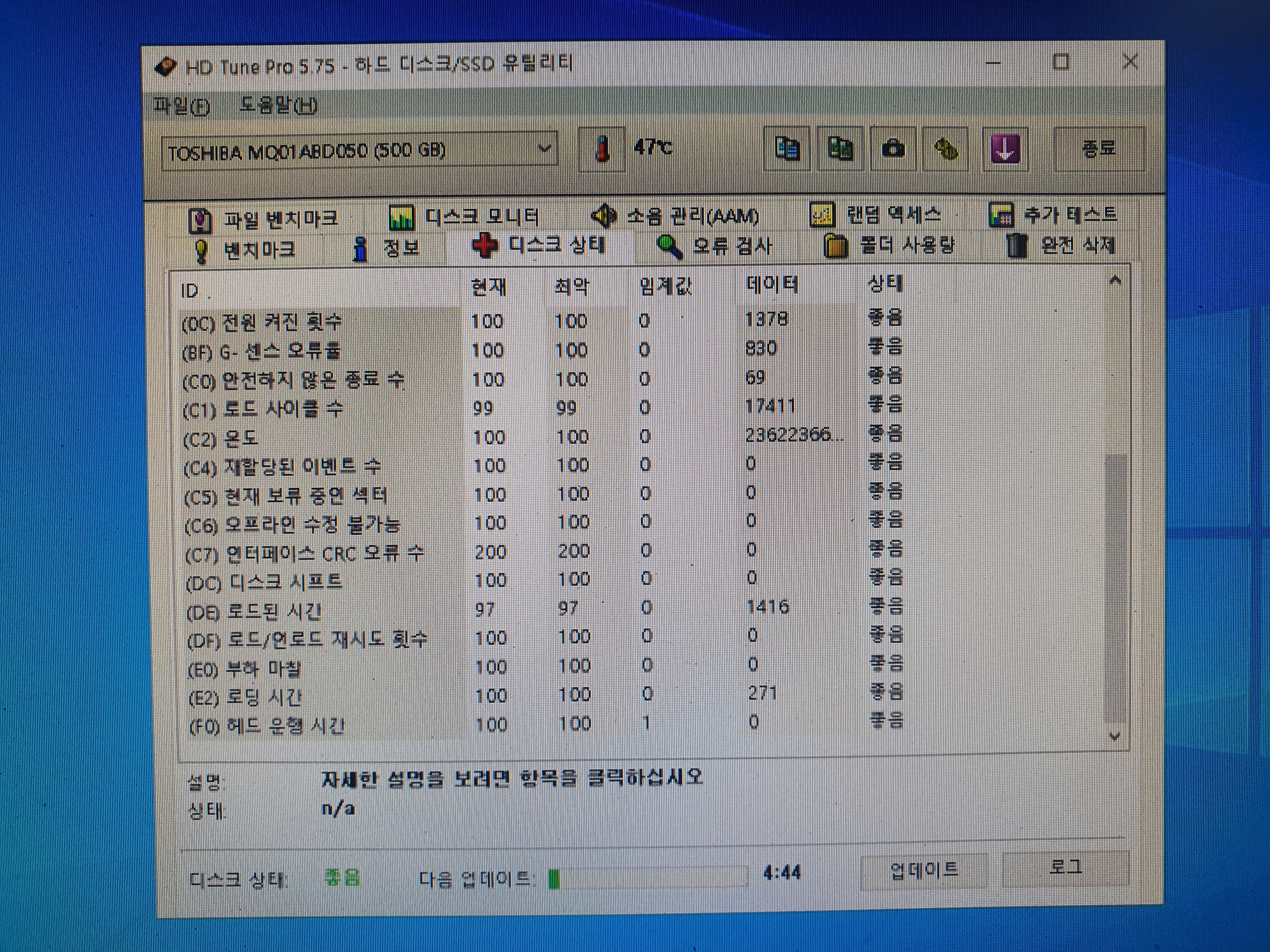Screen dimensions: 1270x952
Task: Click the 상태 column header
Action: tap(885, 283)
